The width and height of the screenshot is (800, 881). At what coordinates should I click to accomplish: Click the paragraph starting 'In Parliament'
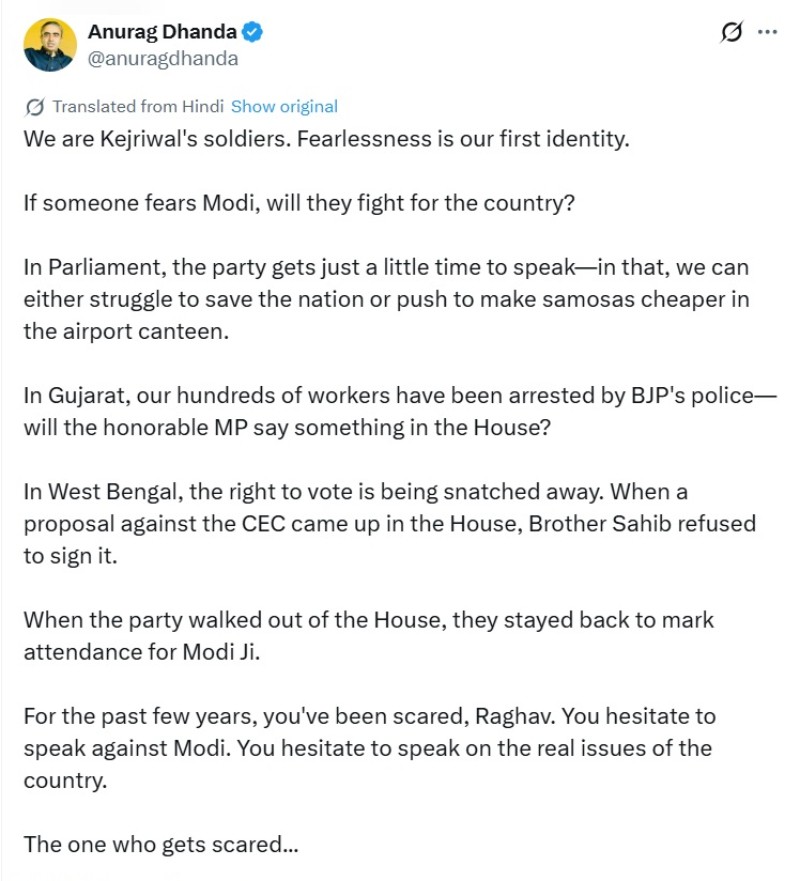(x=386, y=299)
